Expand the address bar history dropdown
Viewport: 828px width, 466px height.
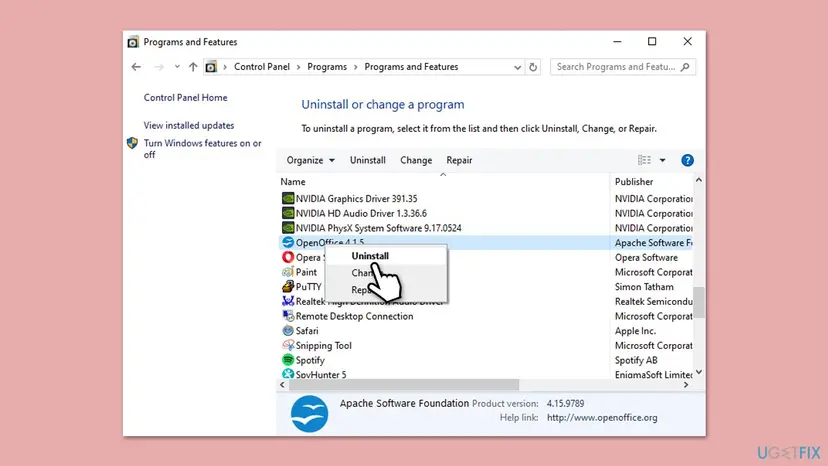pos(517,67)
